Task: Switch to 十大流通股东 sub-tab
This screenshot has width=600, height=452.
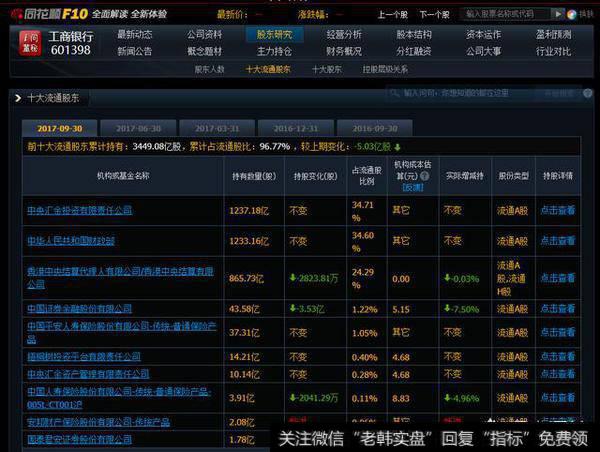Action: click(268, 70)
